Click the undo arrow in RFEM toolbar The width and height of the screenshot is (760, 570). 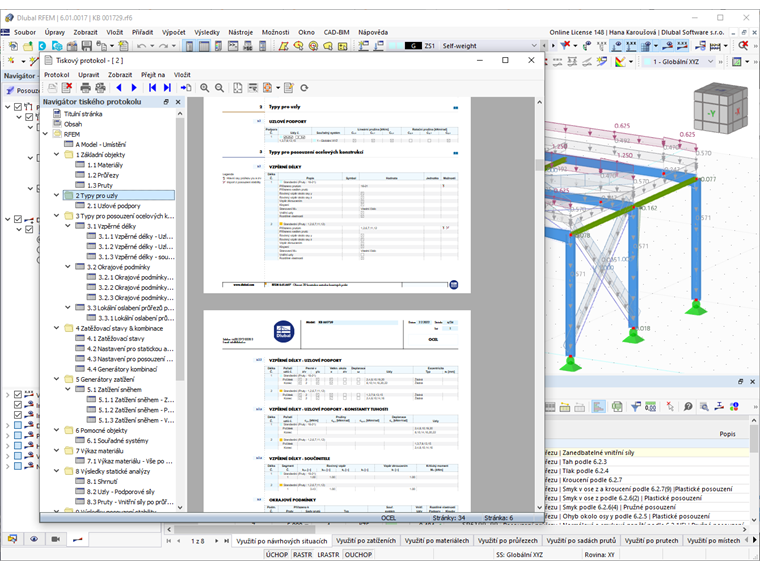click(141, 46)
